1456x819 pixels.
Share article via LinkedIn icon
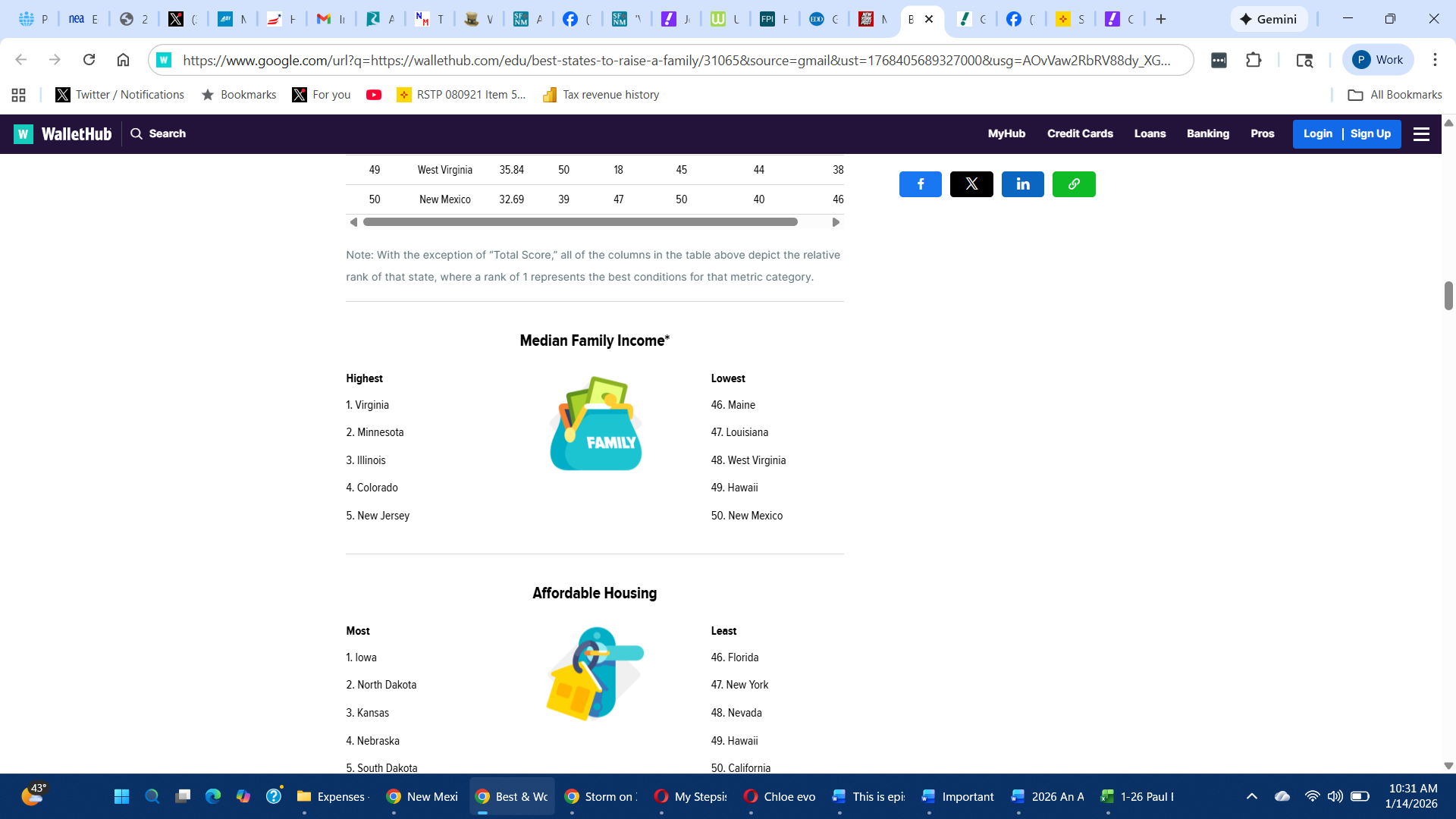point(1022,184)
